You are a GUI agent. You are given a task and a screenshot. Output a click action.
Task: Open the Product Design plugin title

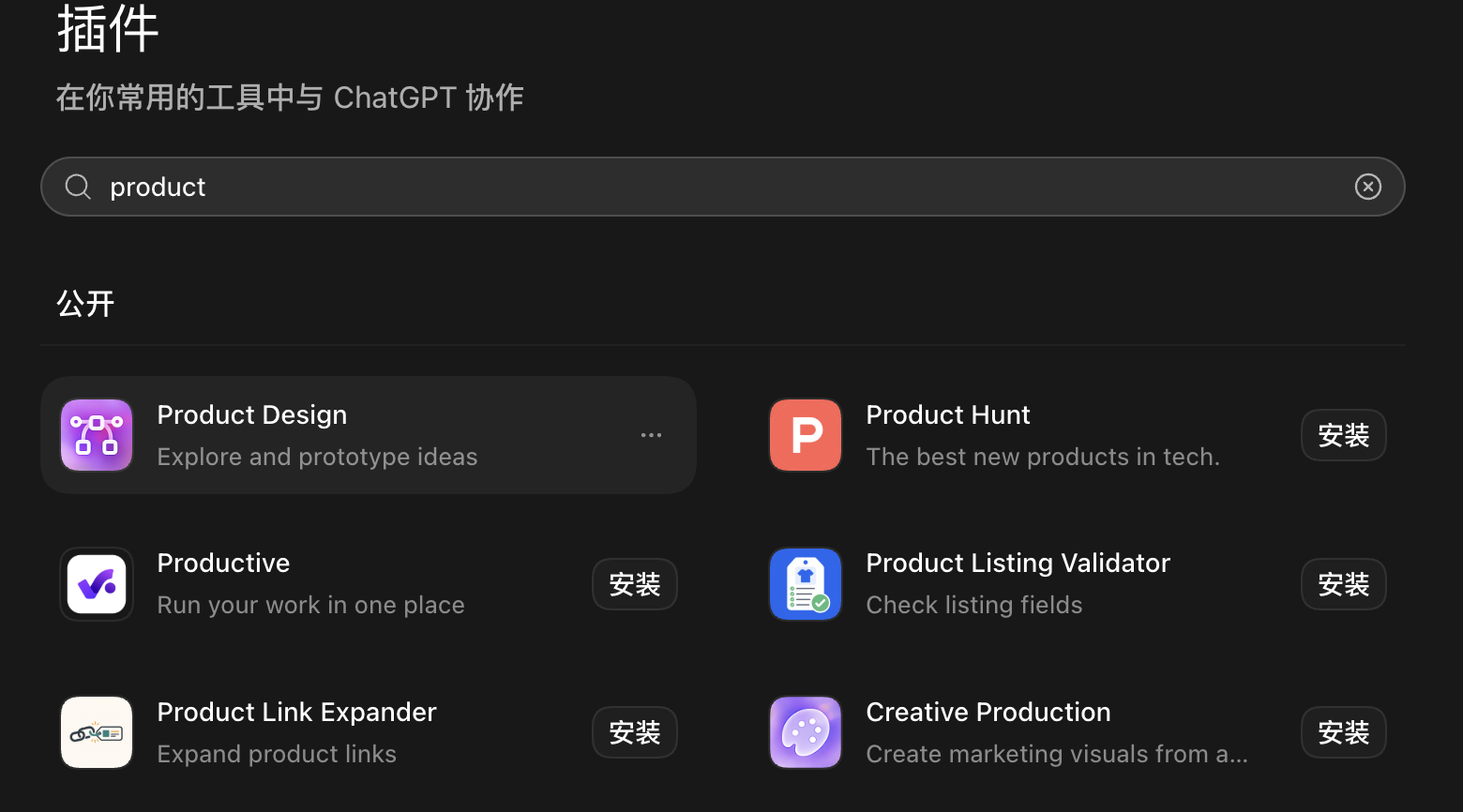(x=252, y=414)
